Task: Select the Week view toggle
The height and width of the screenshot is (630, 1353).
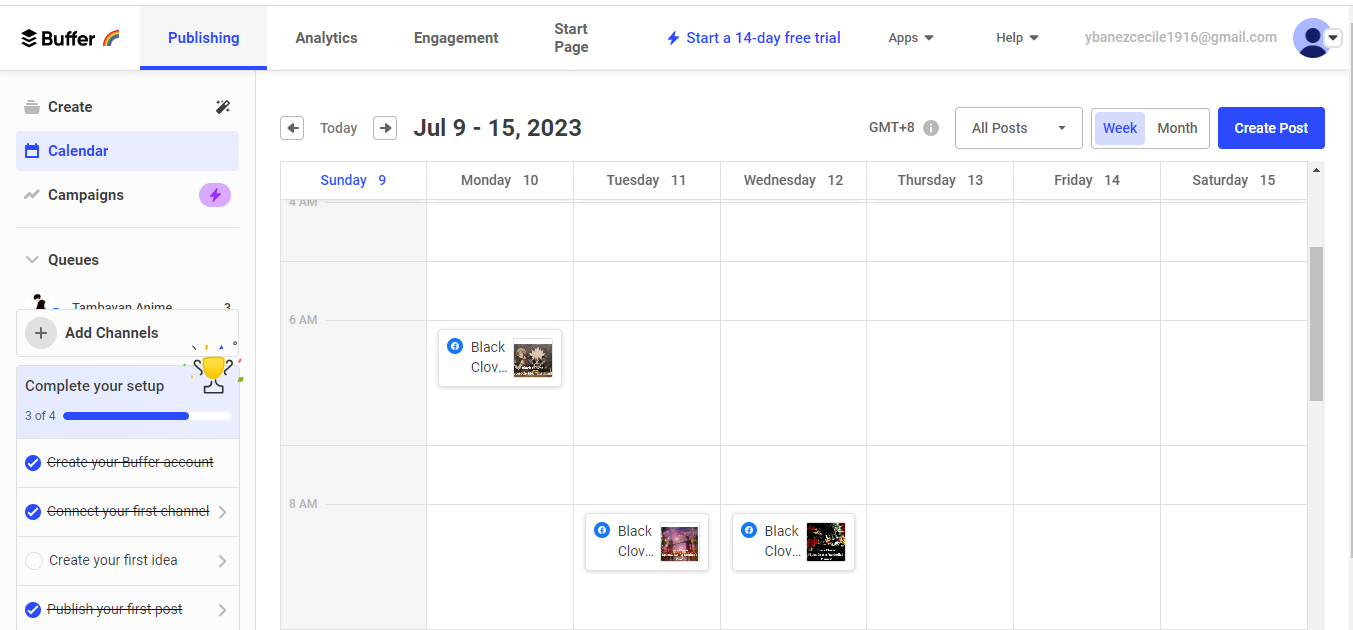Action: click(1120, 128)
